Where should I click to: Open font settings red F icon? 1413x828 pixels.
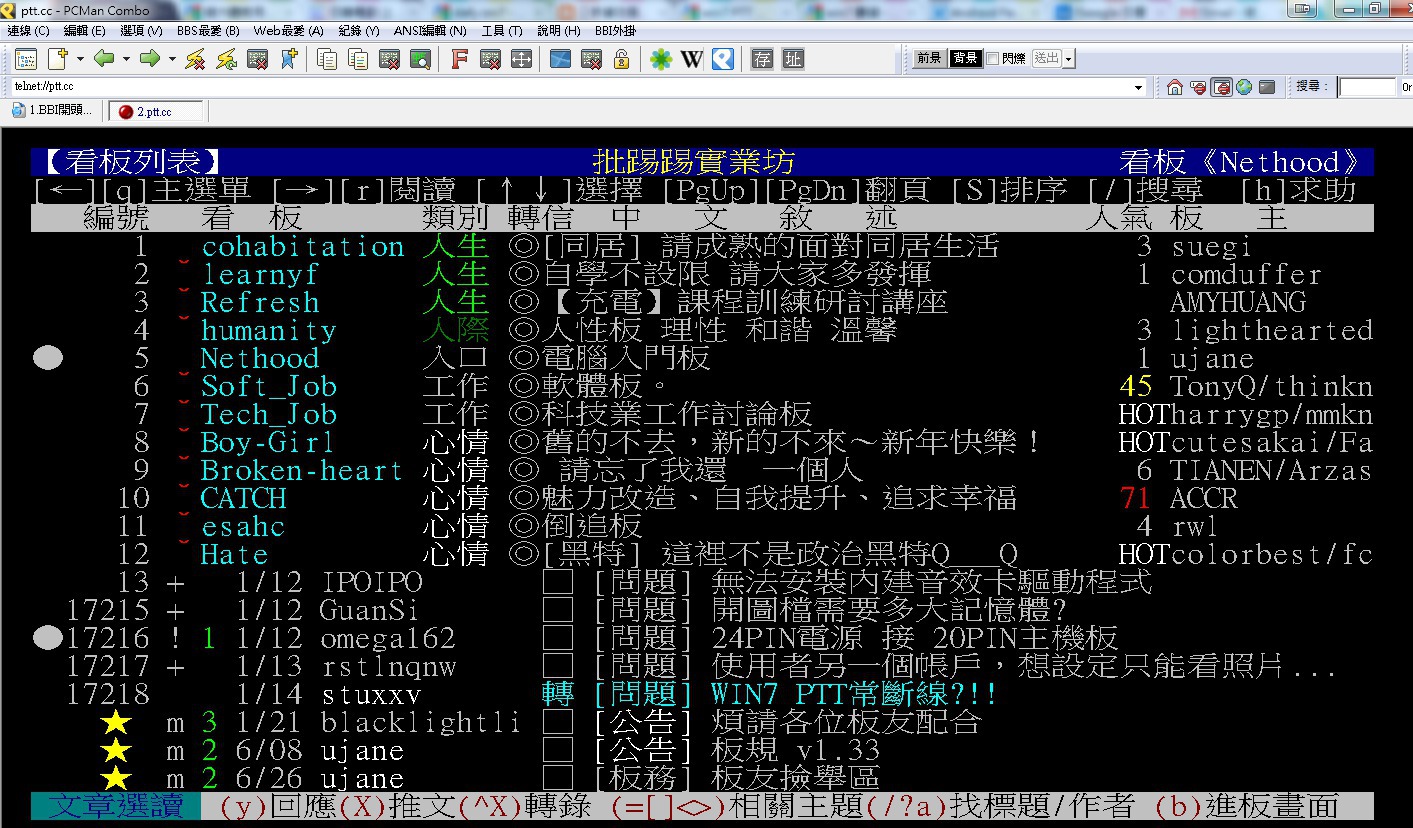459,59
